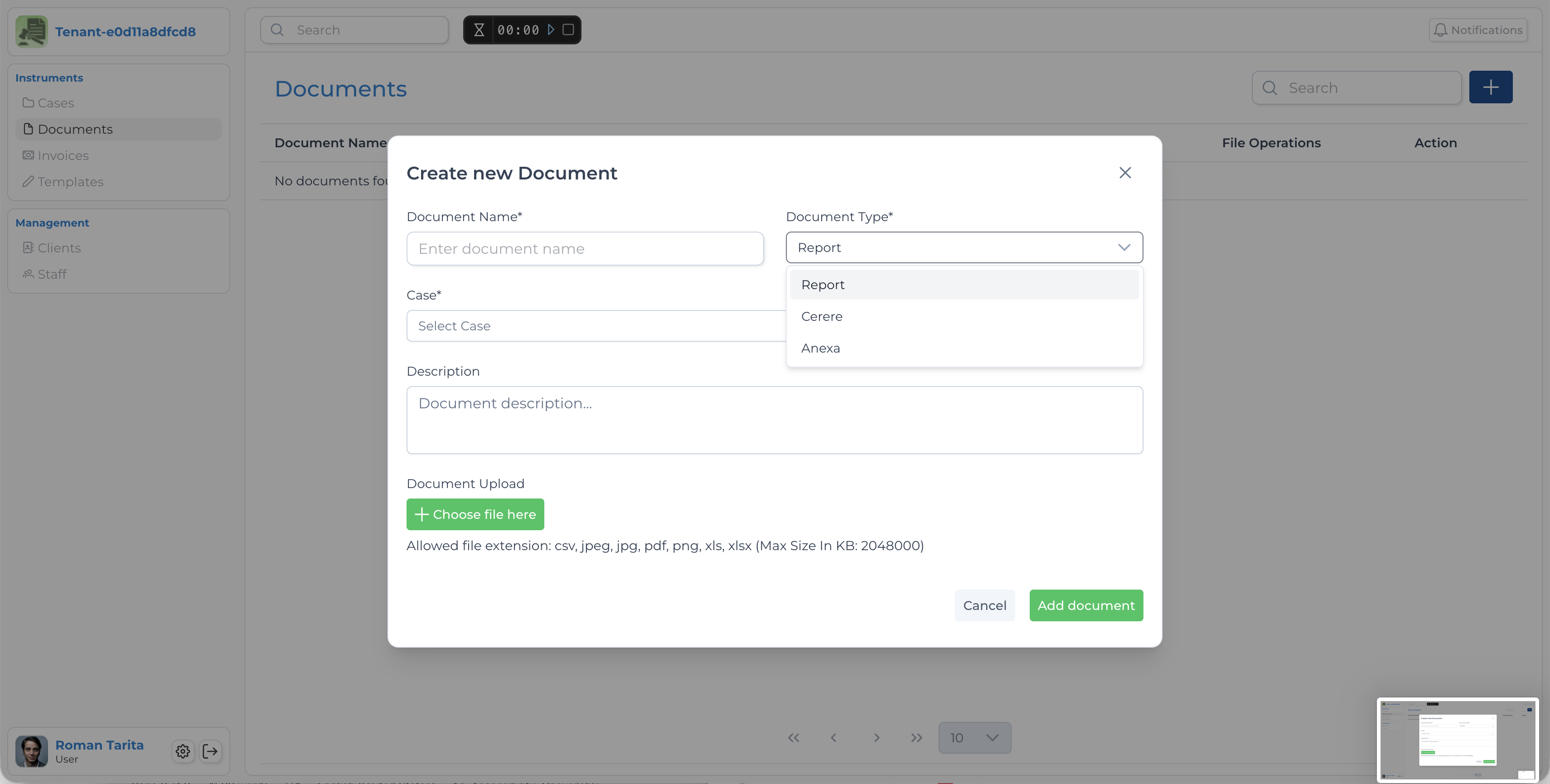Open settings gear next to Roman Tarita
This screenshot has width=1550, height=784.
[183, 751]
